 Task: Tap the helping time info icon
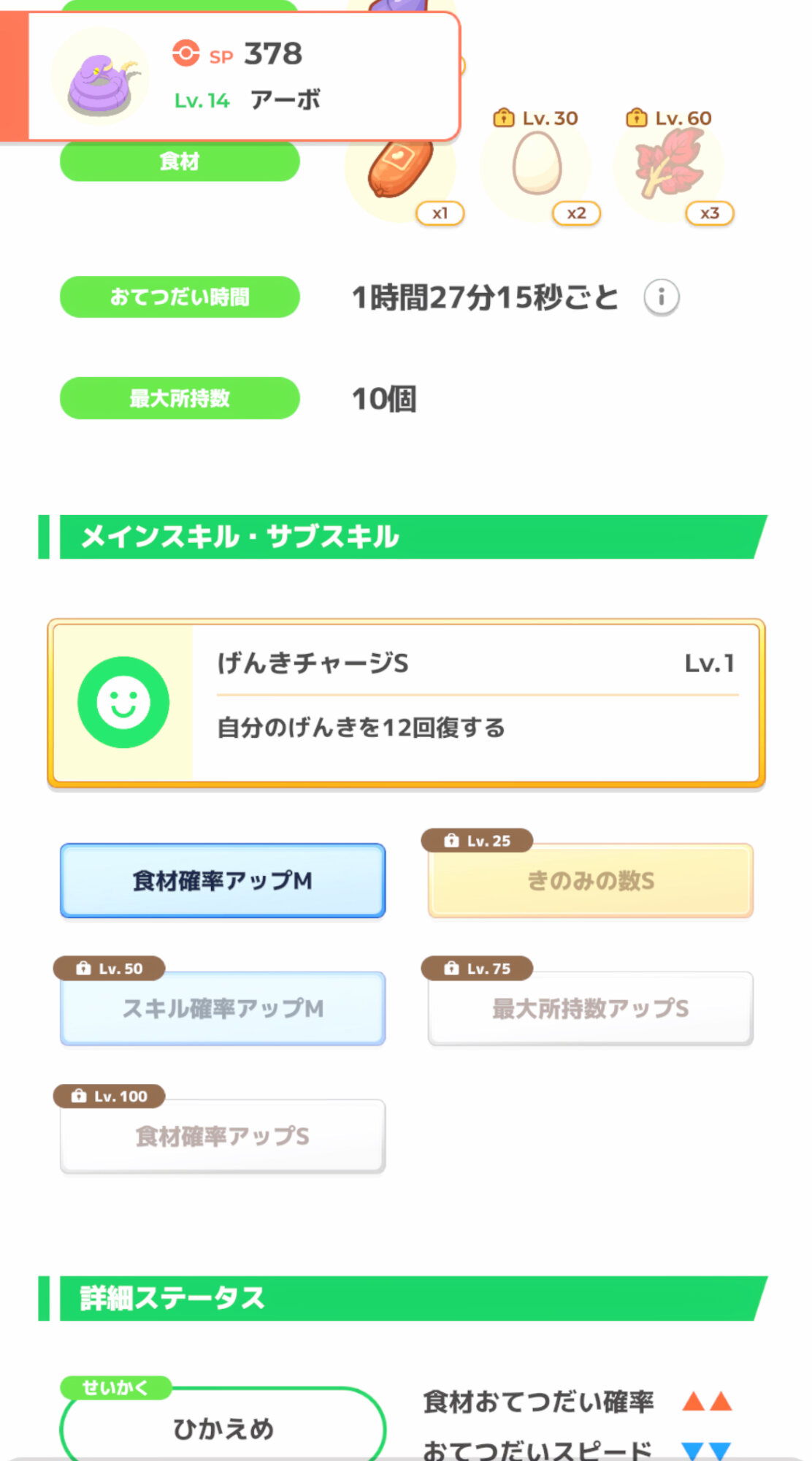[661, 297]
